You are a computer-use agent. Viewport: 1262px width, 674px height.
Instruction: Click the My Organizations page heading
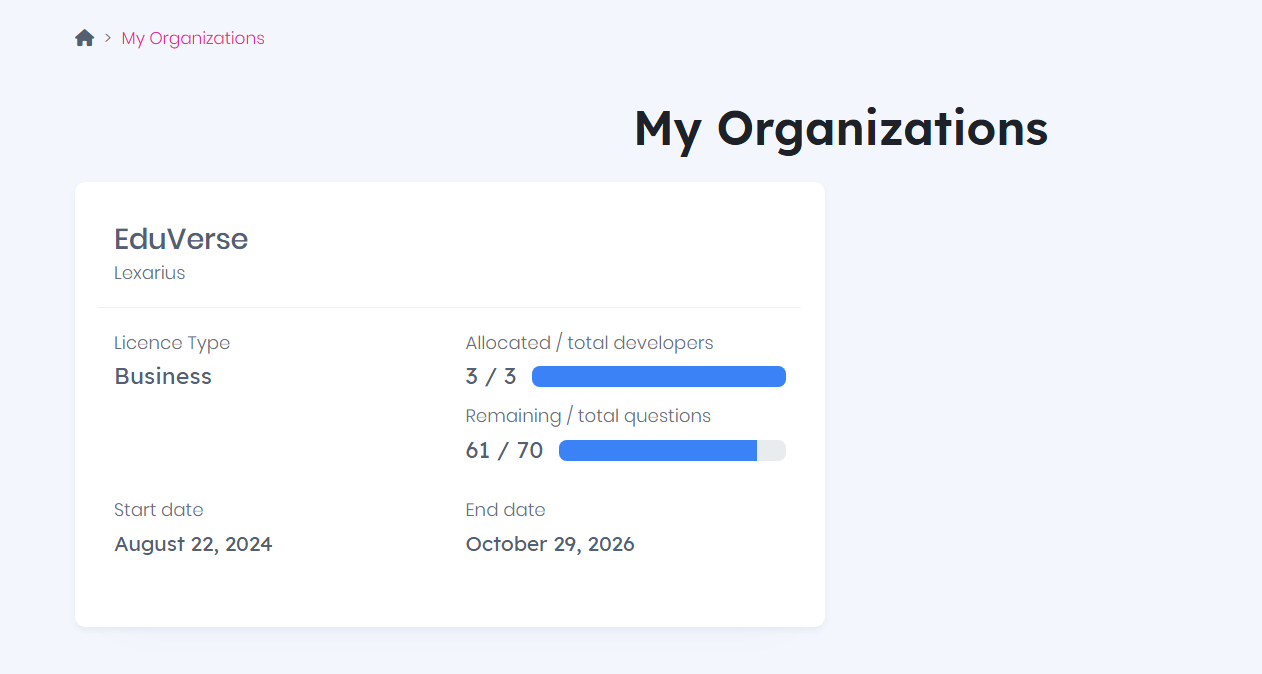[840, 128]
